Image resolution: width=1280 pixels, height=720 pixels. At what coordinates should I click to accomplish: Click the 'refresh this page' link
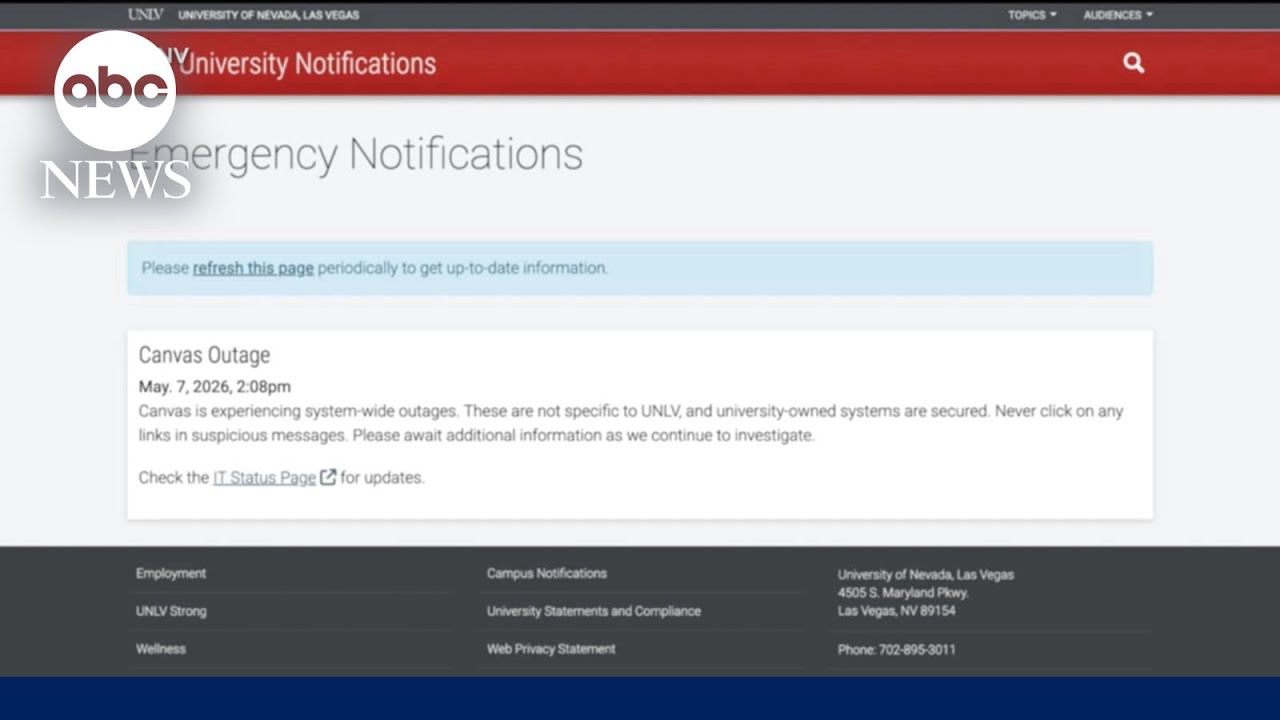pyautogui.click(x=253, y=268)
